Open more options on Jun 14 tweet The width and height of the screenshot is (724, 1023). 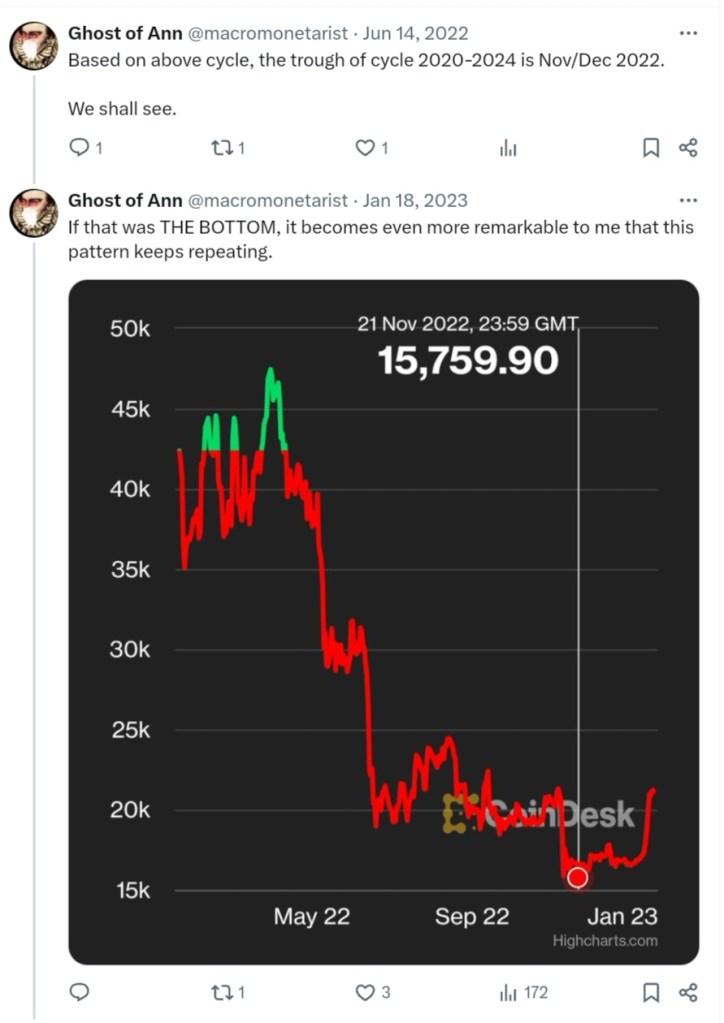coord(688,33)
